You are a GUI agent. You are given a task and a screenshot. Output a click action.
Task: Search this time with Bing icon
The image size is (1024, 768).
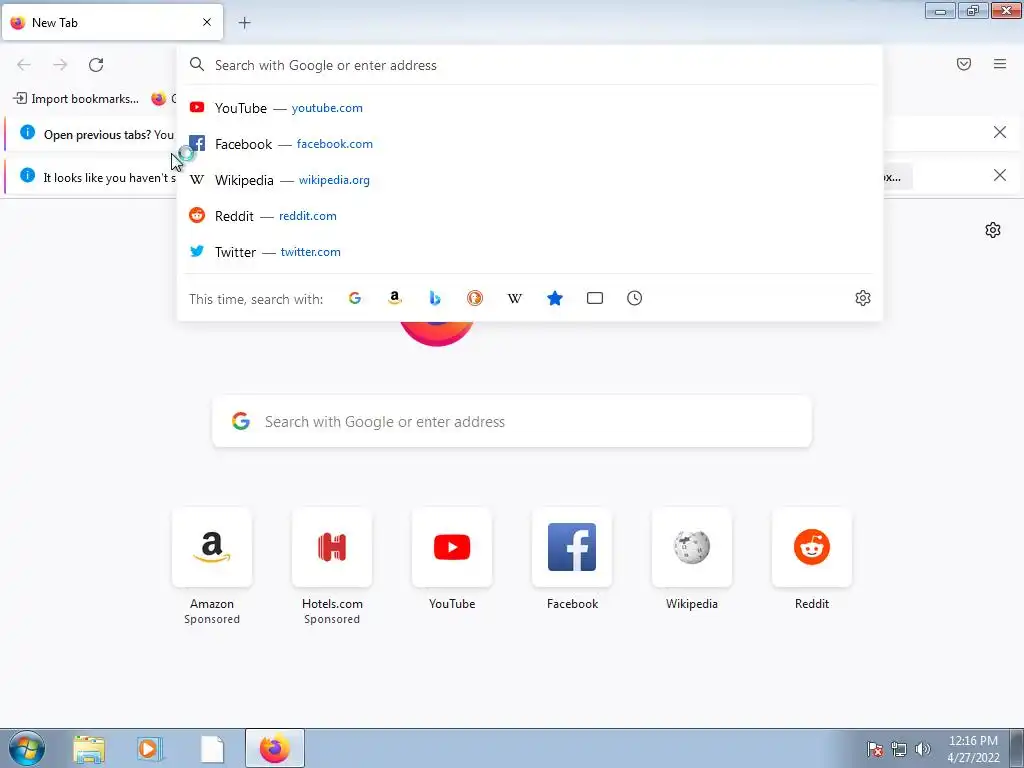tap(435, 298)
